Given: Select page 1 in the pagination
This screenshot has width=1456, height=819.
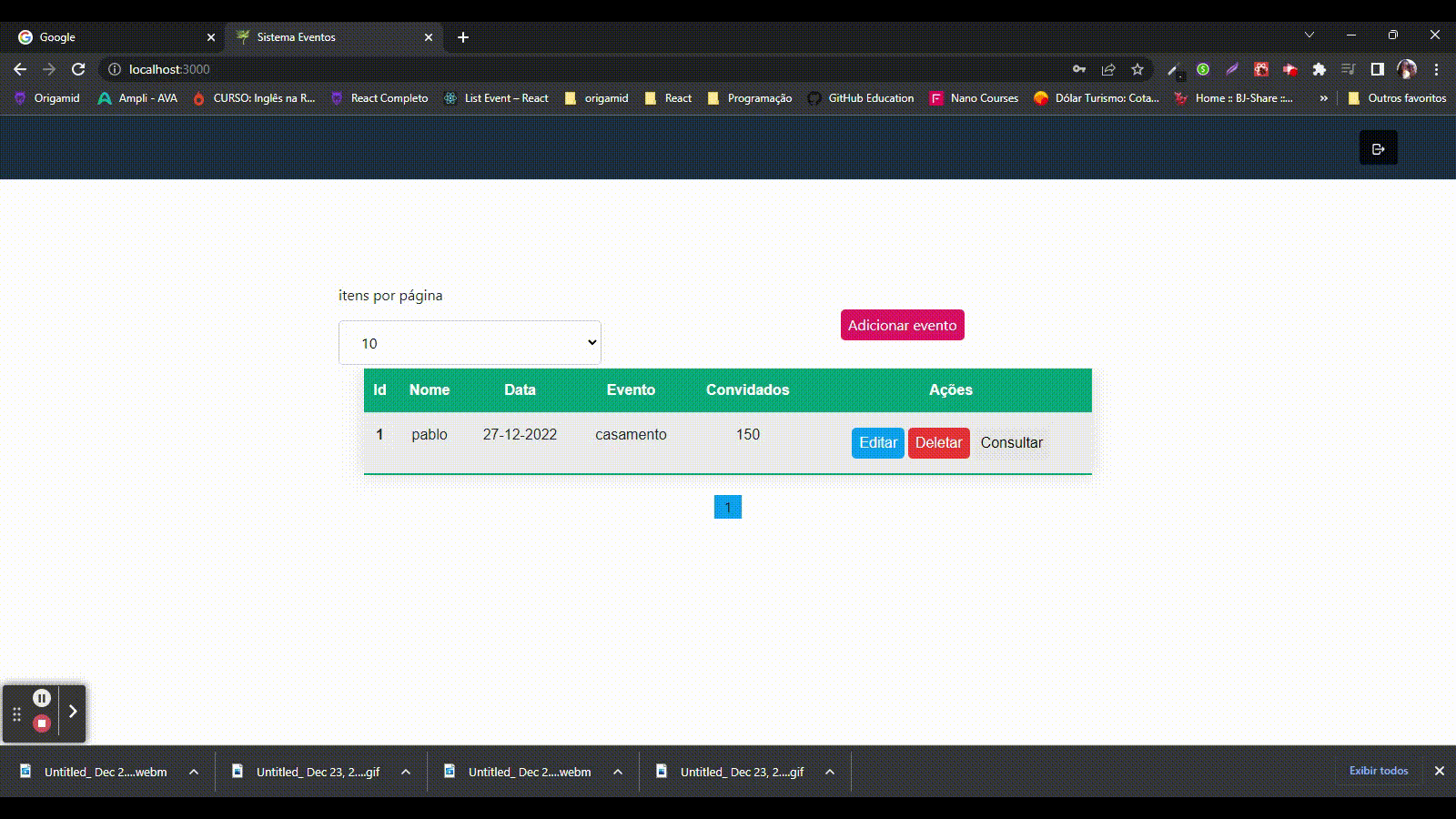Looking at the screenshot, I should coord(727,507).
